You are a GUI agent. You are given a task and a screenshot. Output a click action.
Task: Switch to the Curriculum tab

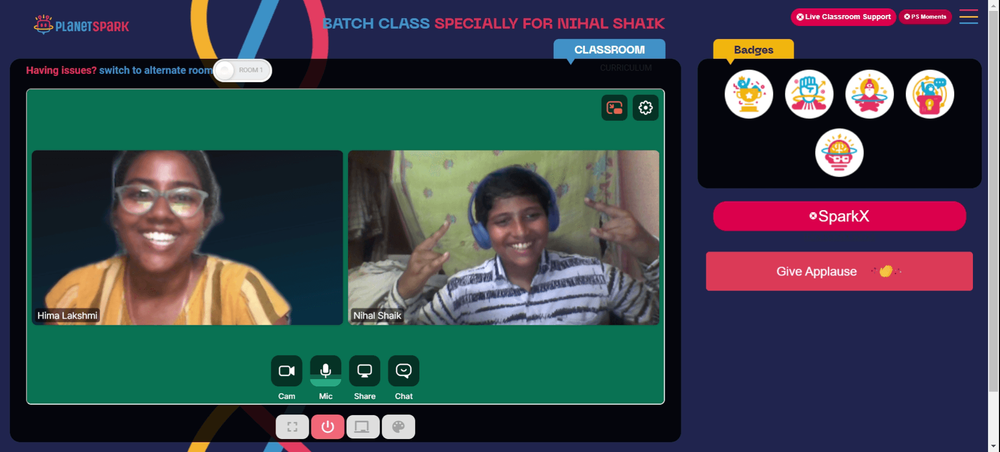point(626,68)
